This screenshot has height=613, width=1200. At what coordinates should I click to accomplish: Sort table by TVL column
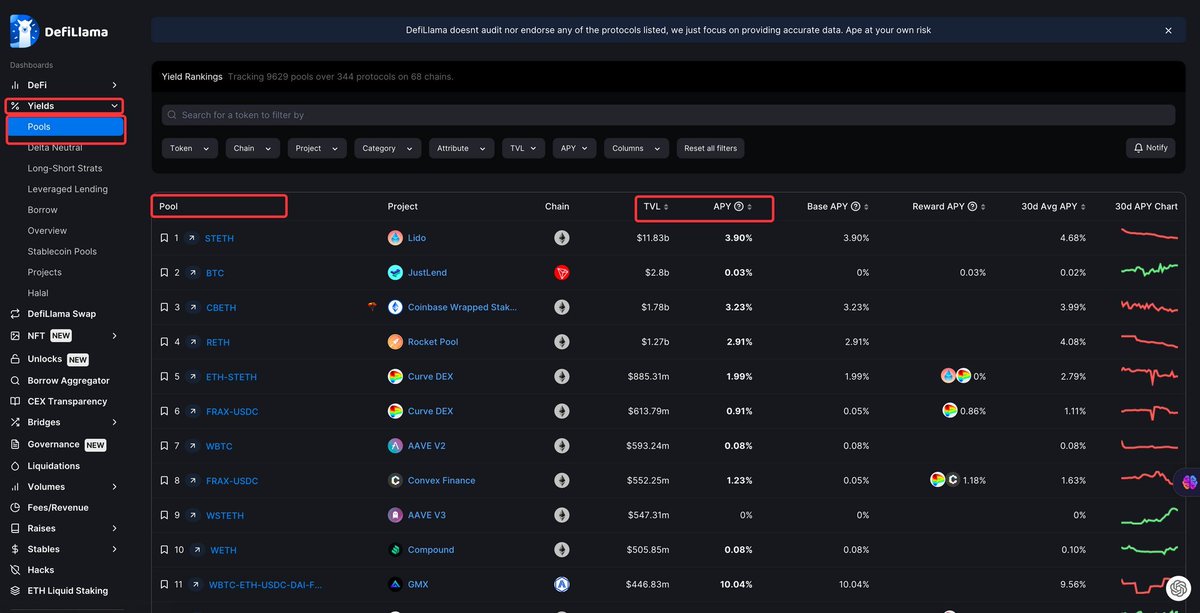(656, 207)
